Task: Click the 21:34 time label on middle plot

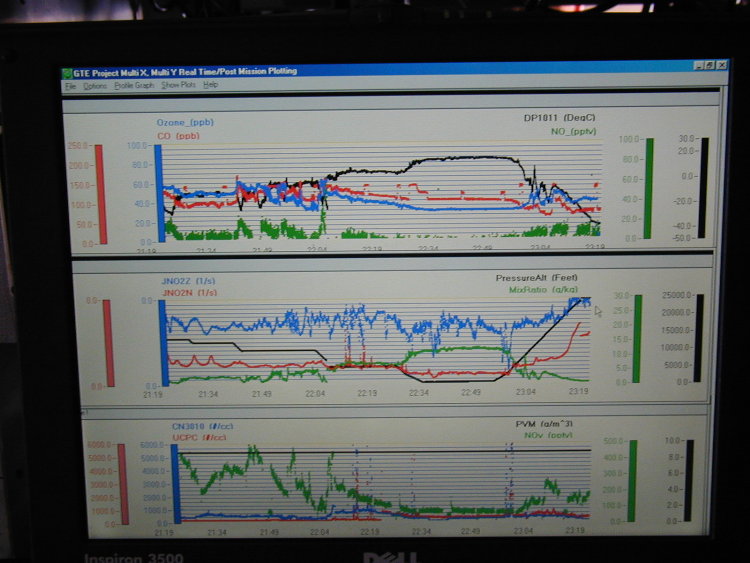Action: pyautogui.click(x=208, y=394)
